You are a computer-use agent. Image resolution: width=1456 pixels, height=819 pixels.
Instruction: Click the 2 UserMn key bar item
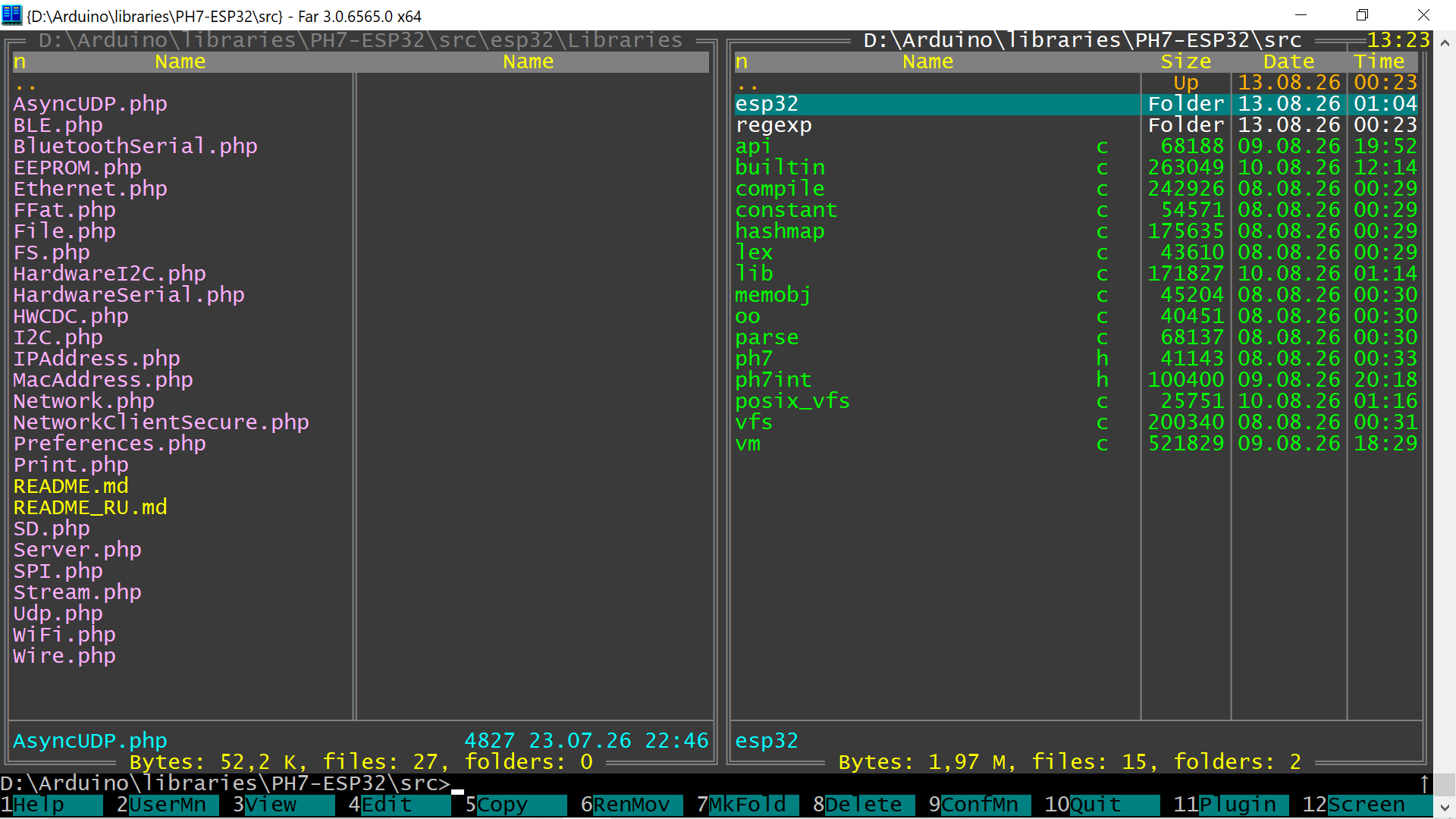pyautogui.click(x=168, y=805)
